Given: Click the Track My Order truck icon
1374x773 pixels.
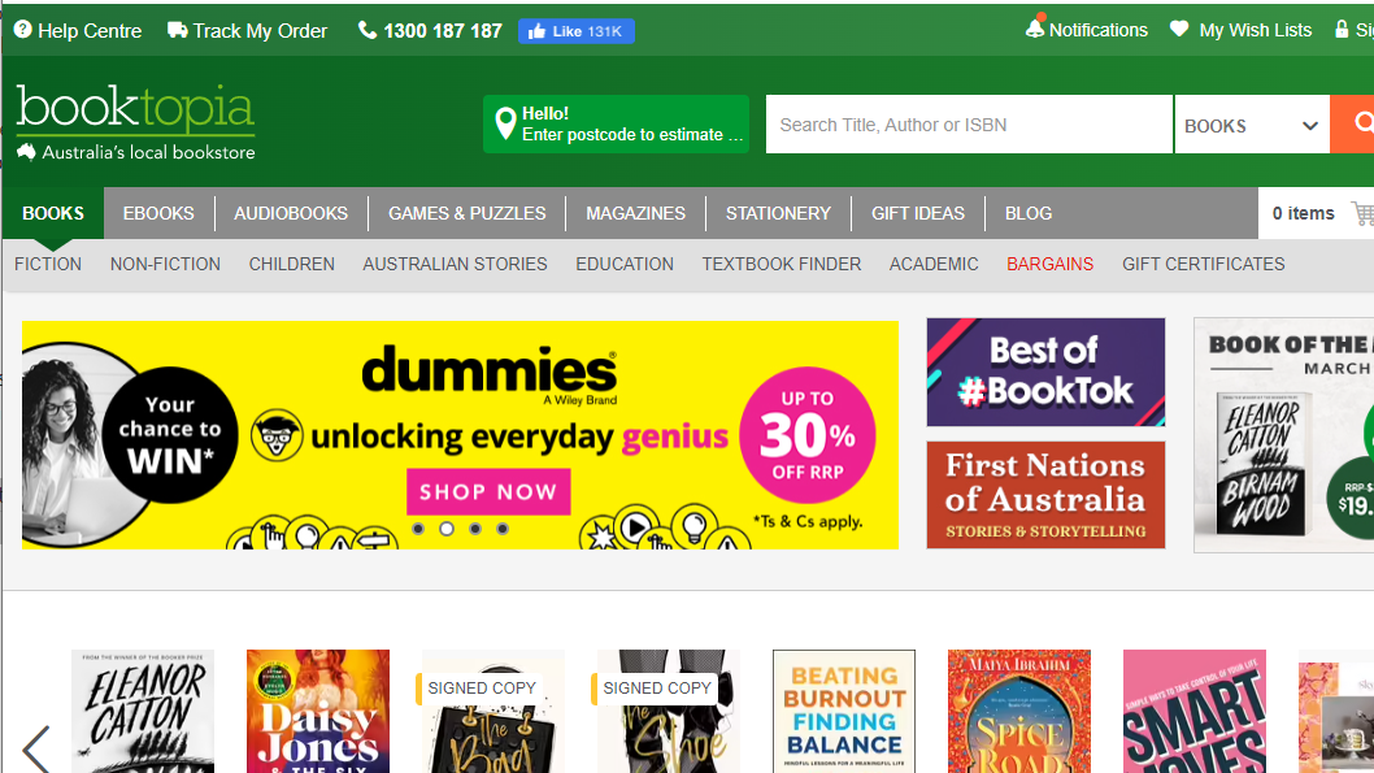Looking at the screenshot, I should [x=177, y=30].
